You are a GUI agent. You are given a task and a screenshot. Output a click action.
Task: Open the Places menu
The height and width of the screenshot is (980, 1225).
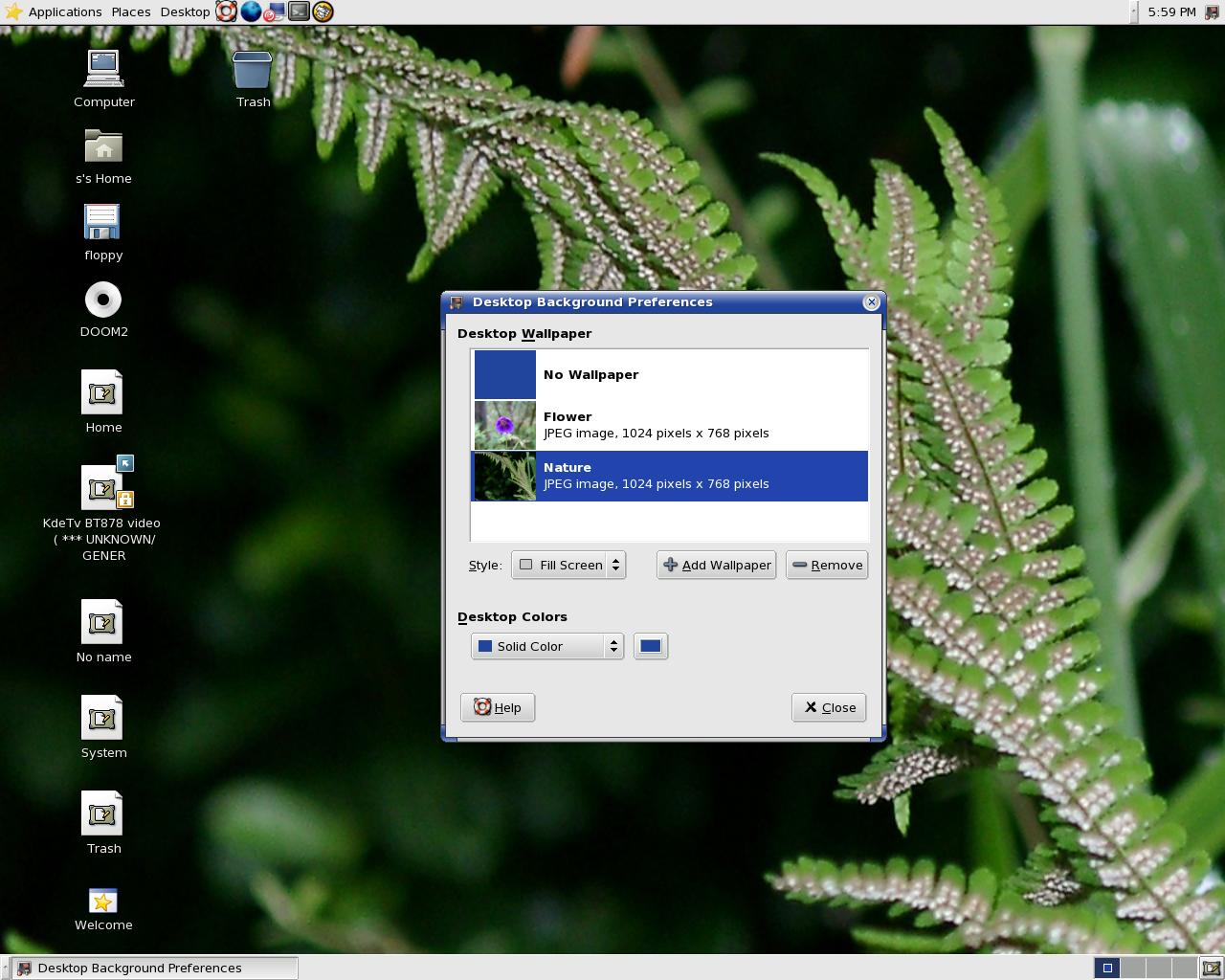tap(131, 11)
